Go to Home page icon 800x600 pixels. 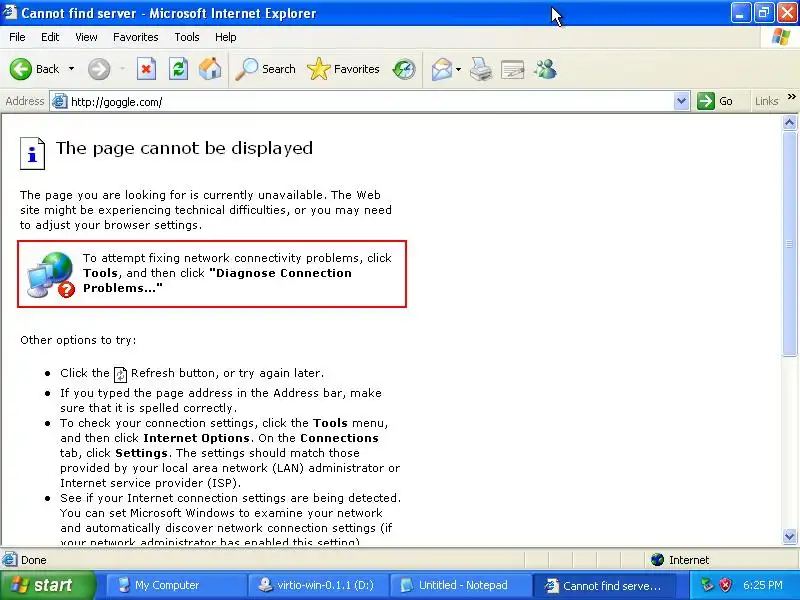point(210,69)
